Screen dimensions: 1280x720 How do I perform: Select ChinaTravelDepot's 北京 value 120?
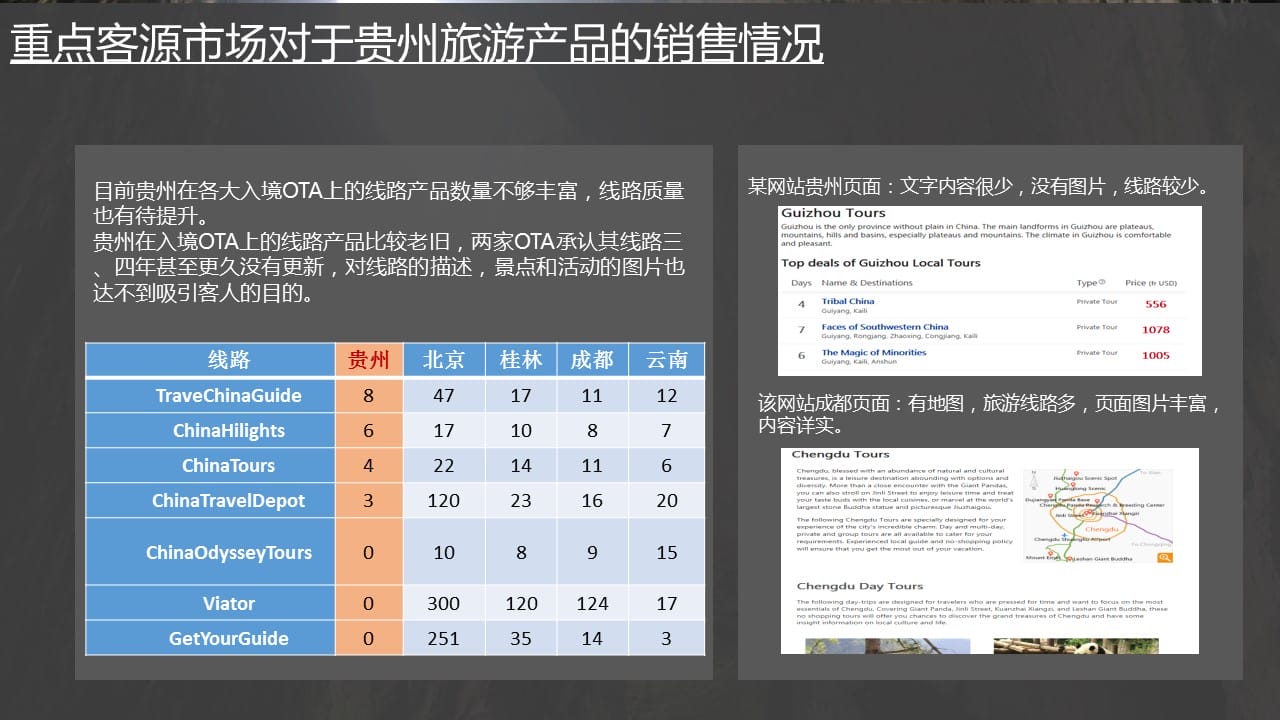(x=444, y=500)
